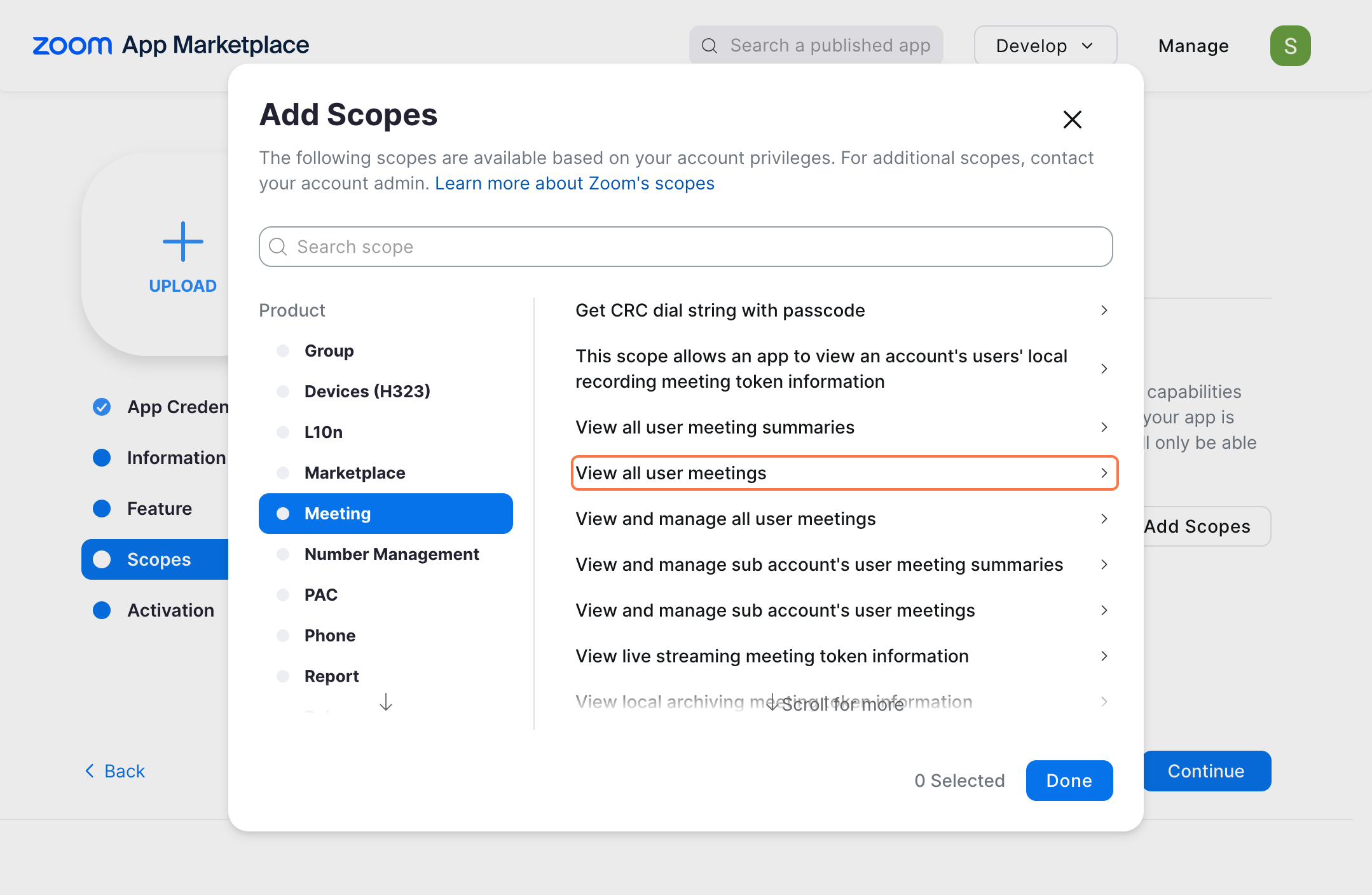Open the Develop dropdown menu

[x=1045, y=46]
